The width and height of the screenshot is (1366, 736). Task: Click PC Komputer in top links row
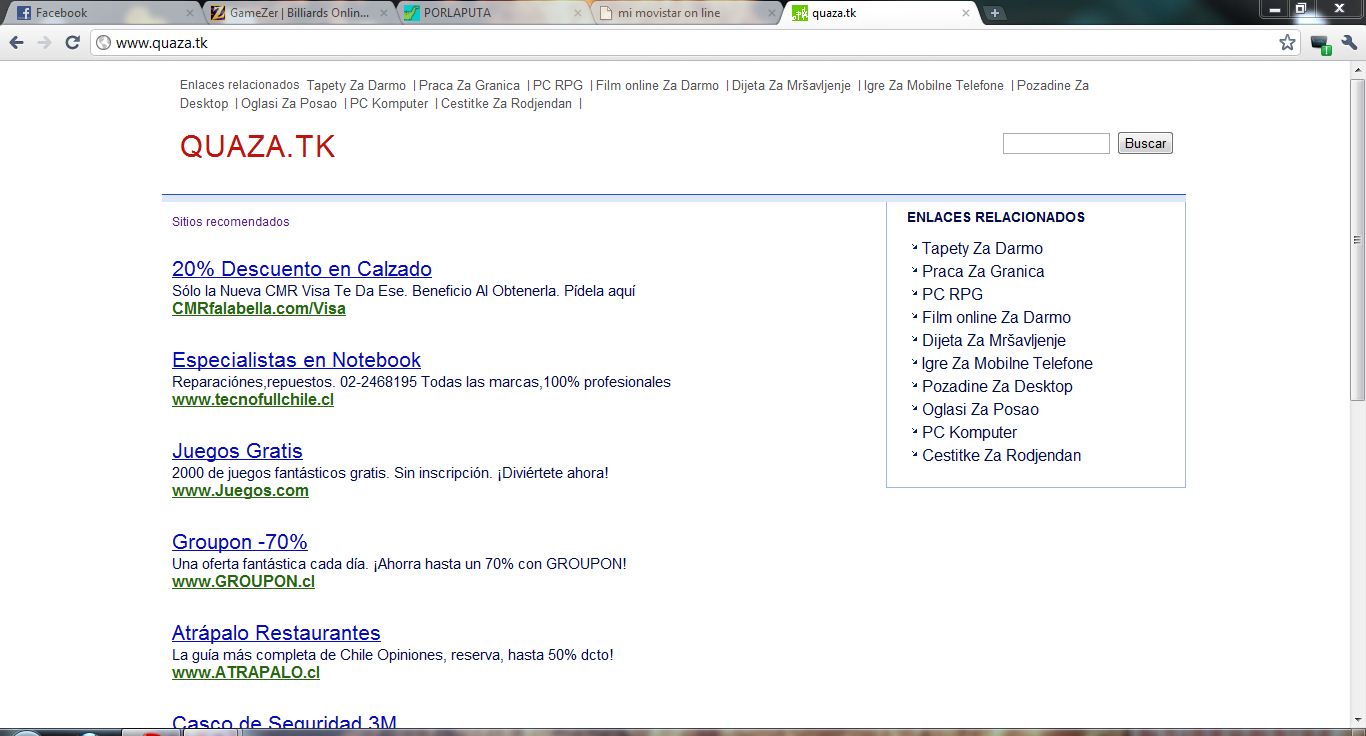(x=389, y=104)
